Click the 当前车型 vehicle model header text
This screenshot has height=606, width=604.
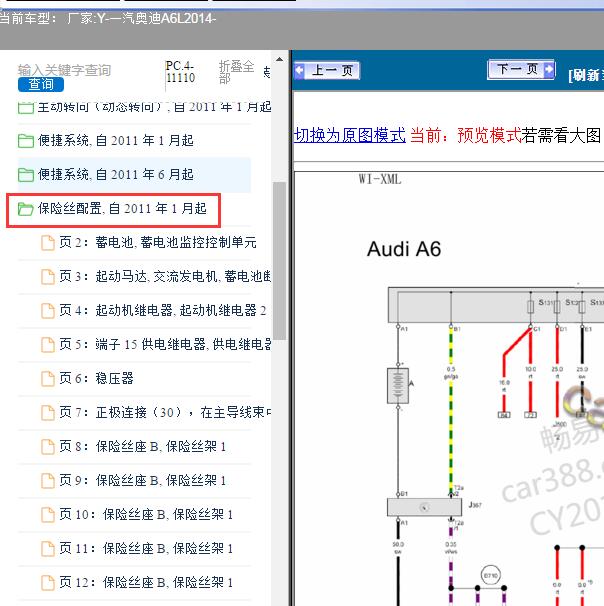[107, 18]
